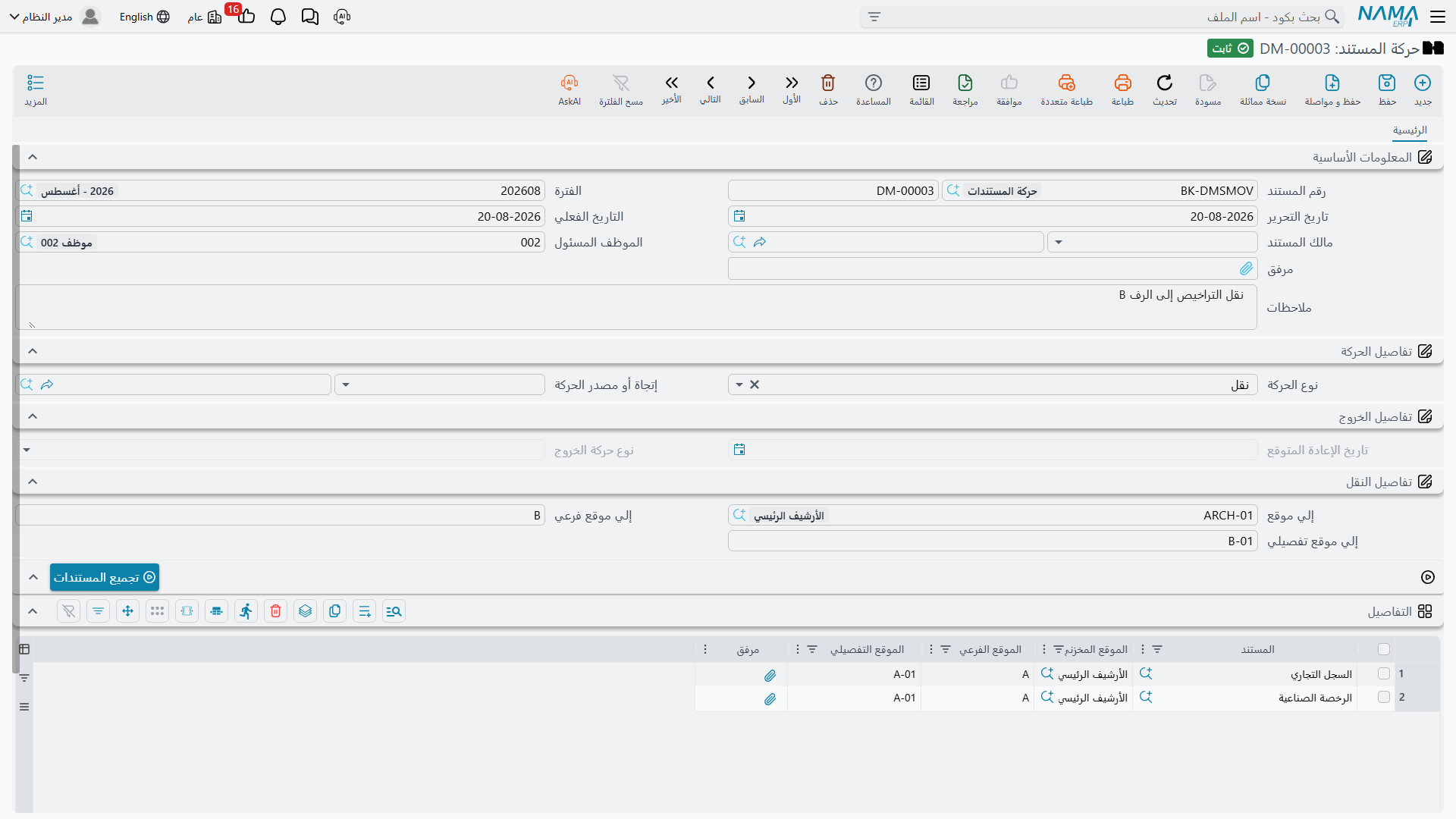The width and height of the screenshot is (1456, 819).
Task: Click the NAMA ERP logo
Action: 1388,16
